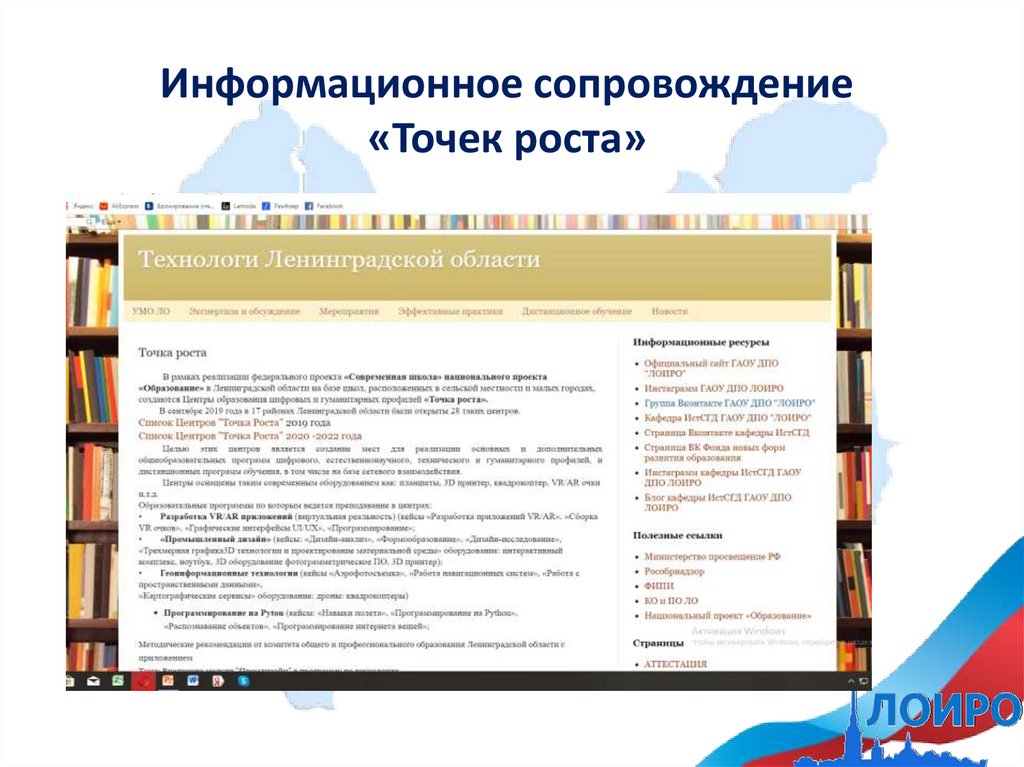Open the УМО ЛО tab

click(x=151, y=311)
